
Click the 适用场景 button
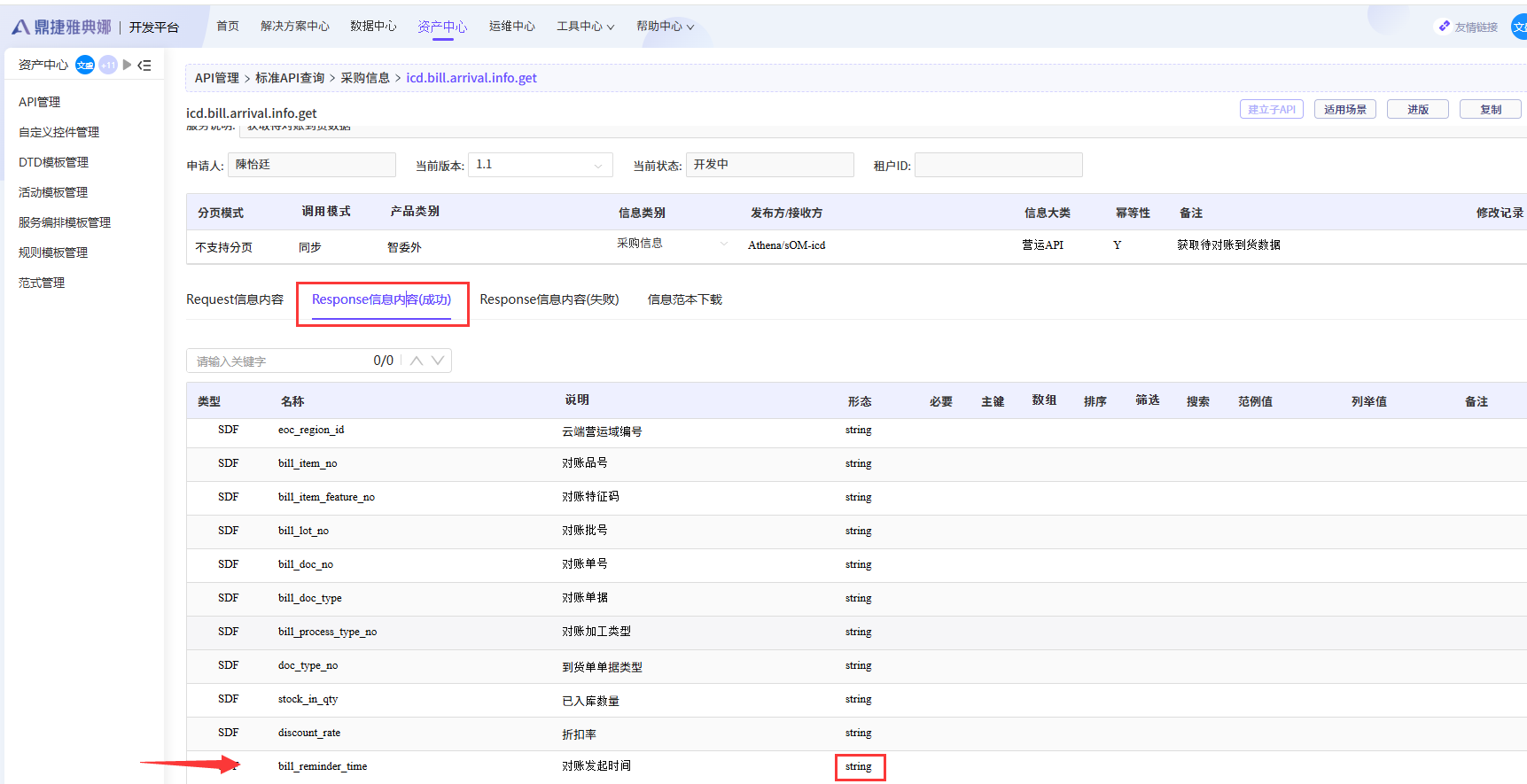tap(1345, 109)
